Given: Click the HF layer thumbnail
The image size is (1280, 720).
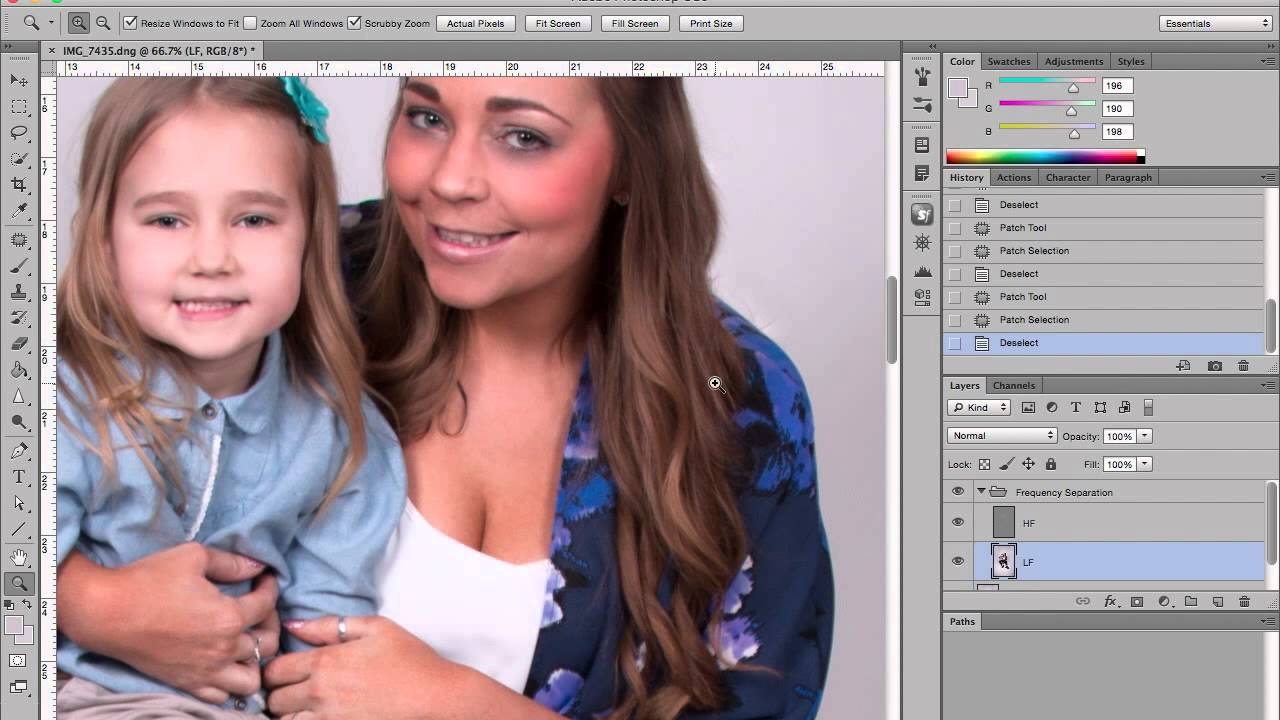Looking at the screenshot, I should 1003,523.
